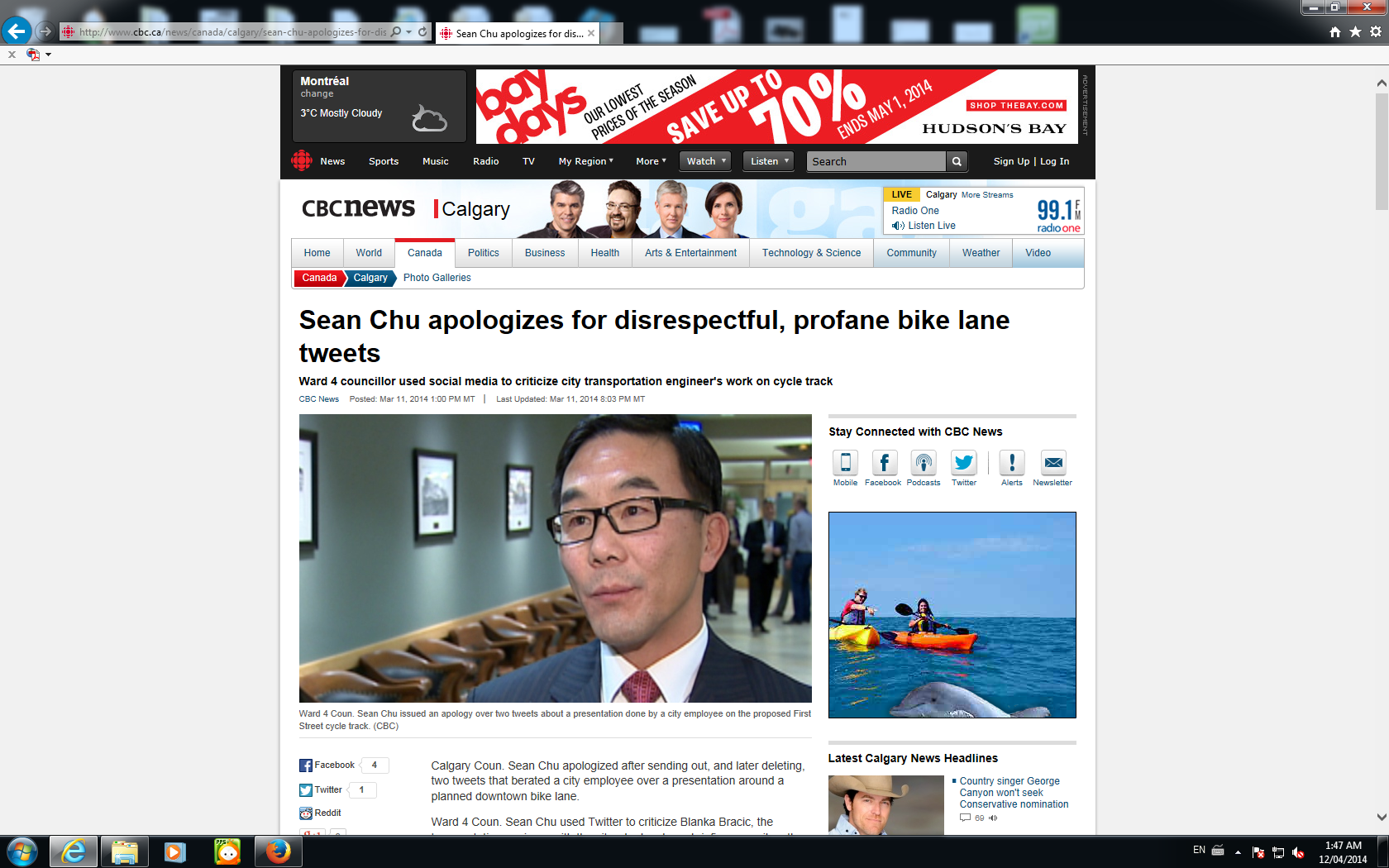The width and height of the screenshot is (1389, 868).
Task: Switch to the Politics section tab
Action: click(x=484, y=253)
